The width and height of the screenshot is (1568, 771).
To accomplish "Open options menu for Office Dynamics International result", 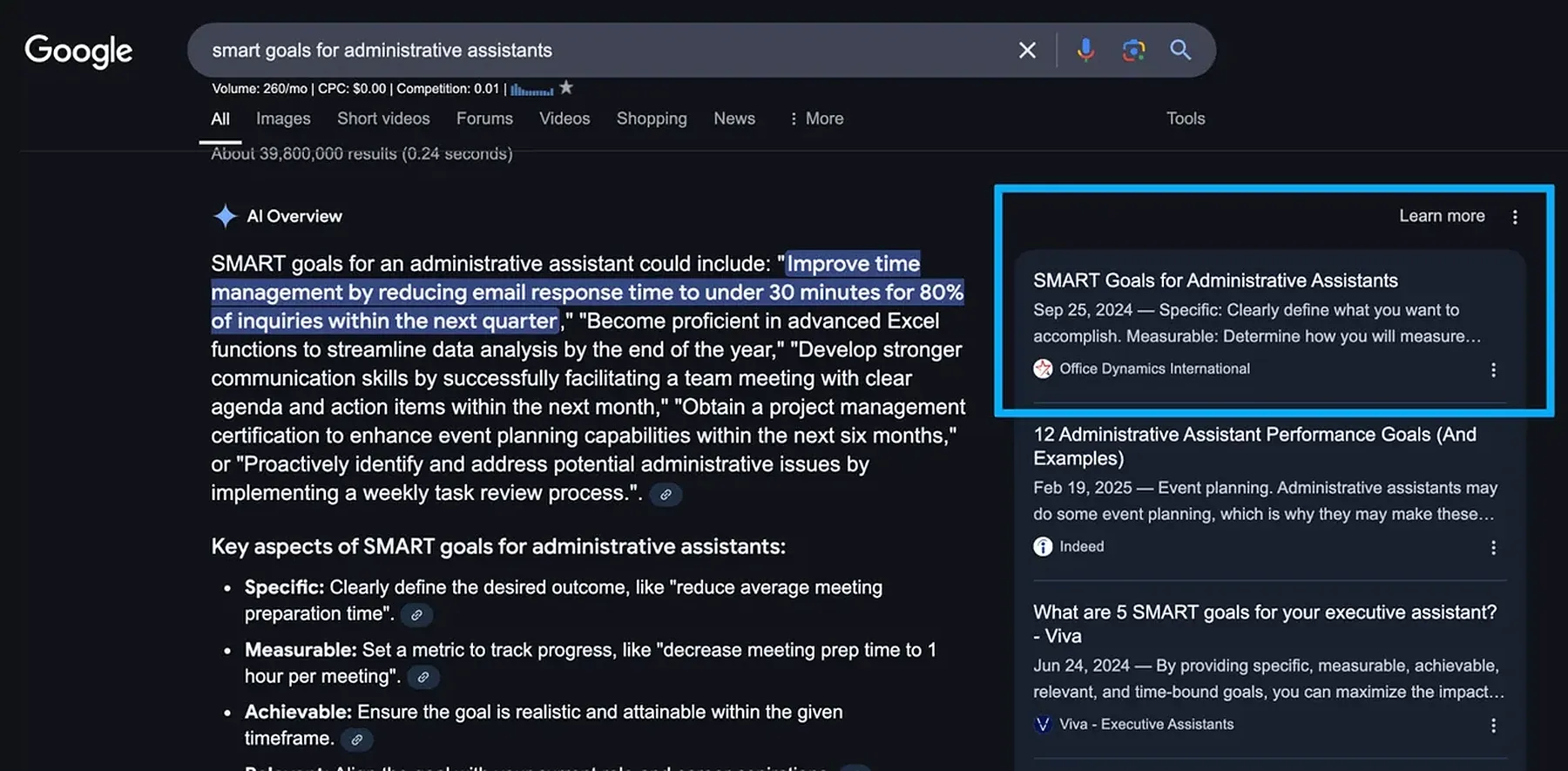I will pos(1493,369).
